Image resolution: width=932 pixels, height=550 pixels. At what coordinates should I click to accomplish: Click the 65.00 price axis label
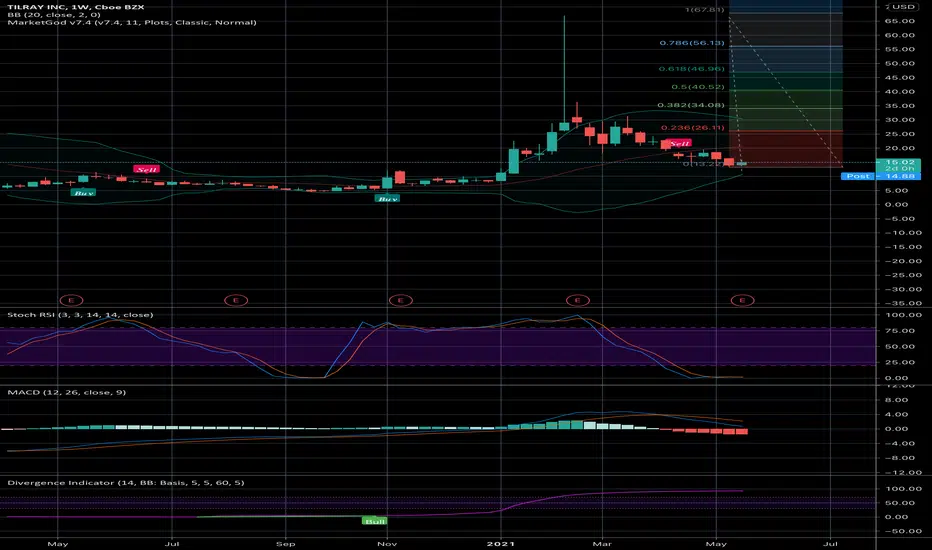899,21
